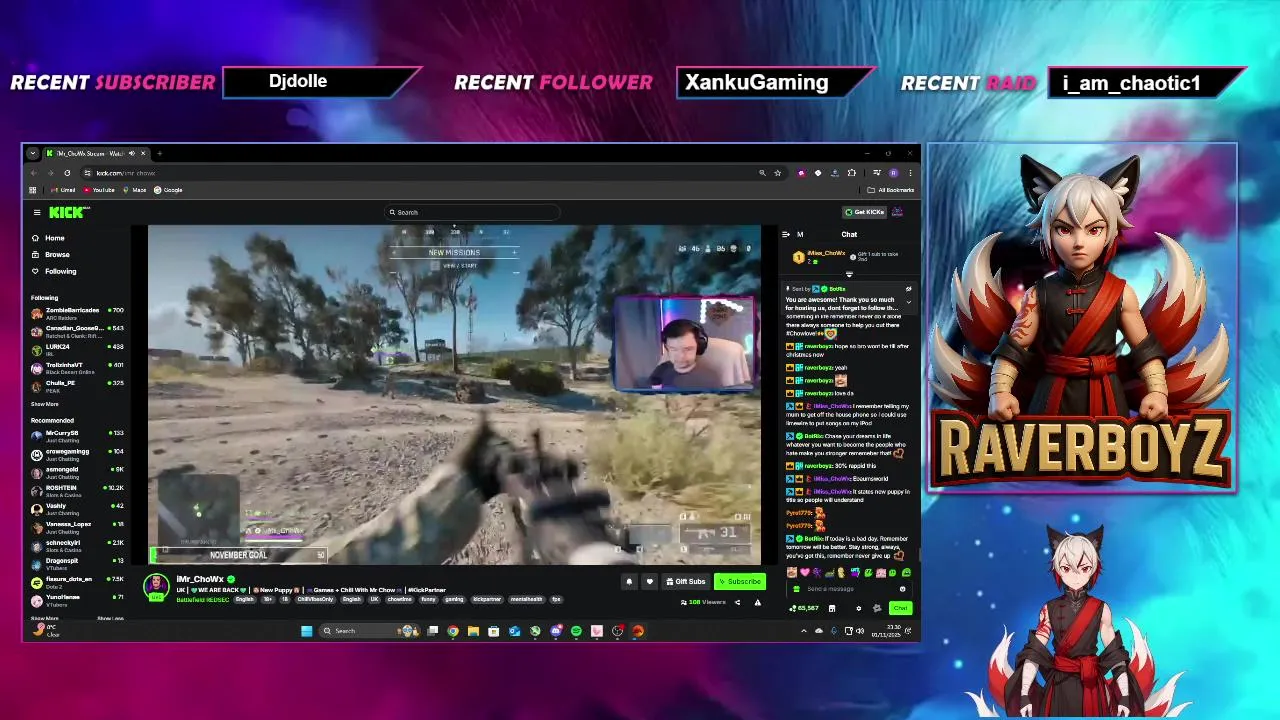Click the KICK logo
Viewport: 1280px width, 720px height.
pos(69,212)
